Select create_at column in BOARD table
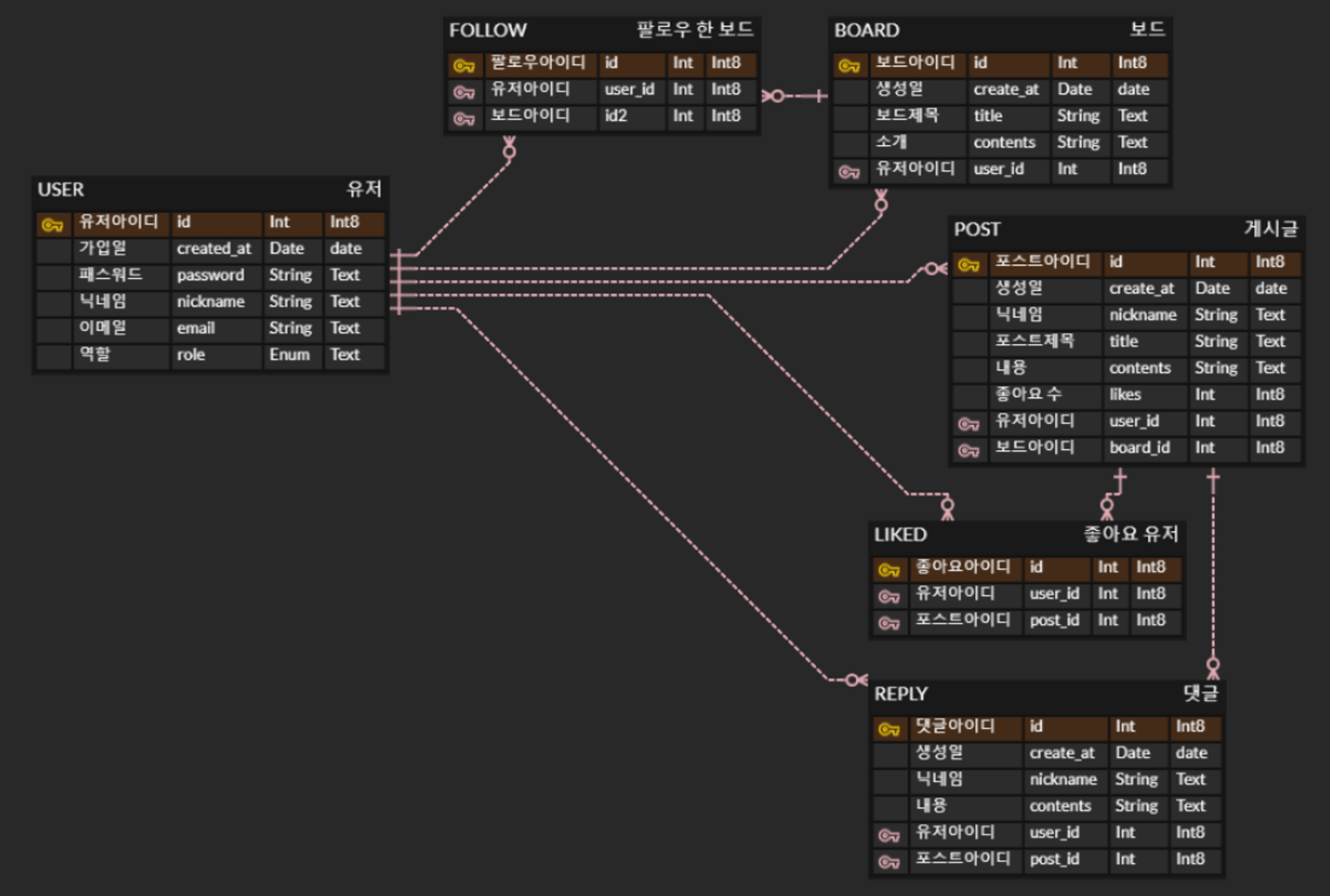The height and width of the screenshot is (896, 1330). tap(1006, 89)
